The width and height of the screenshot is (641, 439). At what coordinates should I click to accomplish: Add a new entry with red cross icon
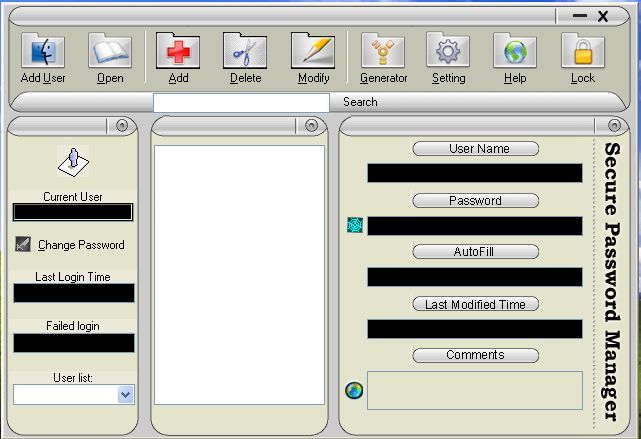[178, 51]
